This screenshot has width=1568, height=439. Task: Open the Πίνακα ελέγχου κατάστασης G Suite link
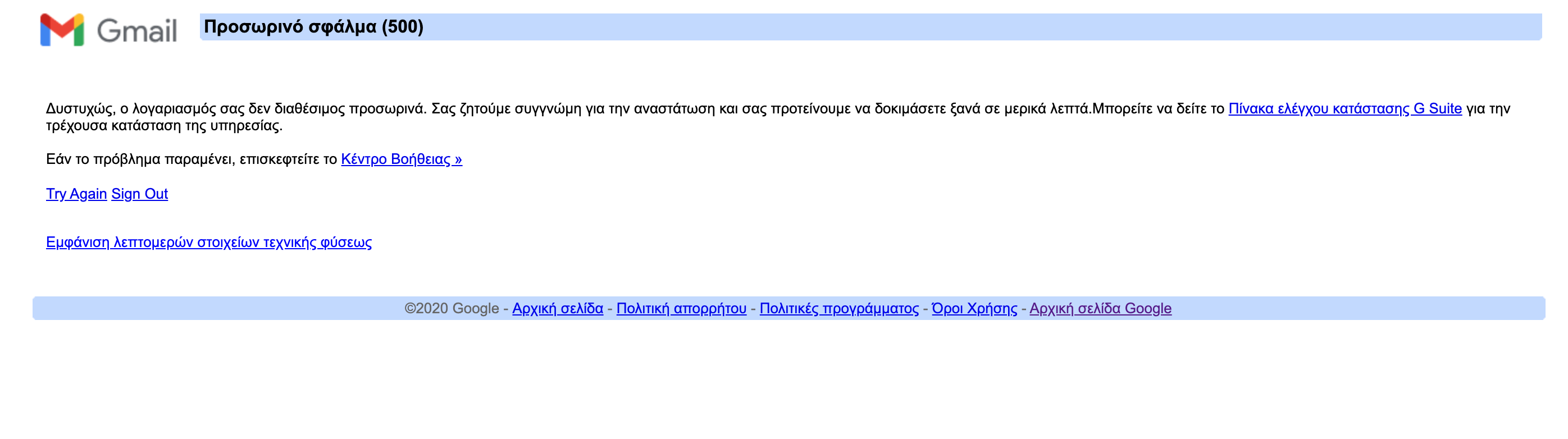tap(1344, 109)
